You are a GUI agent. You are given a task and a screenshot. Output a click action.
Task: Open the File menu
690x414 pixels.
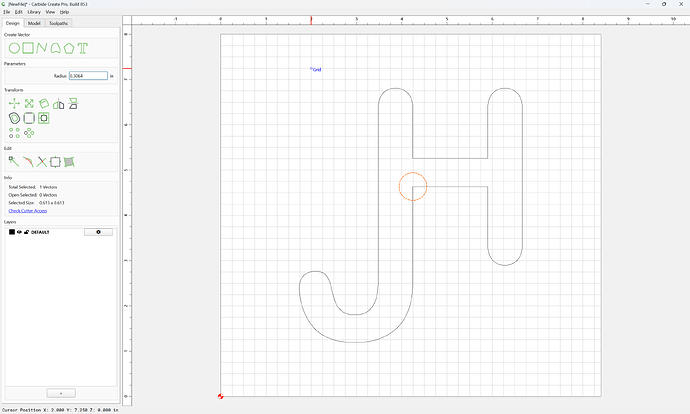click(x=7, y=12)
